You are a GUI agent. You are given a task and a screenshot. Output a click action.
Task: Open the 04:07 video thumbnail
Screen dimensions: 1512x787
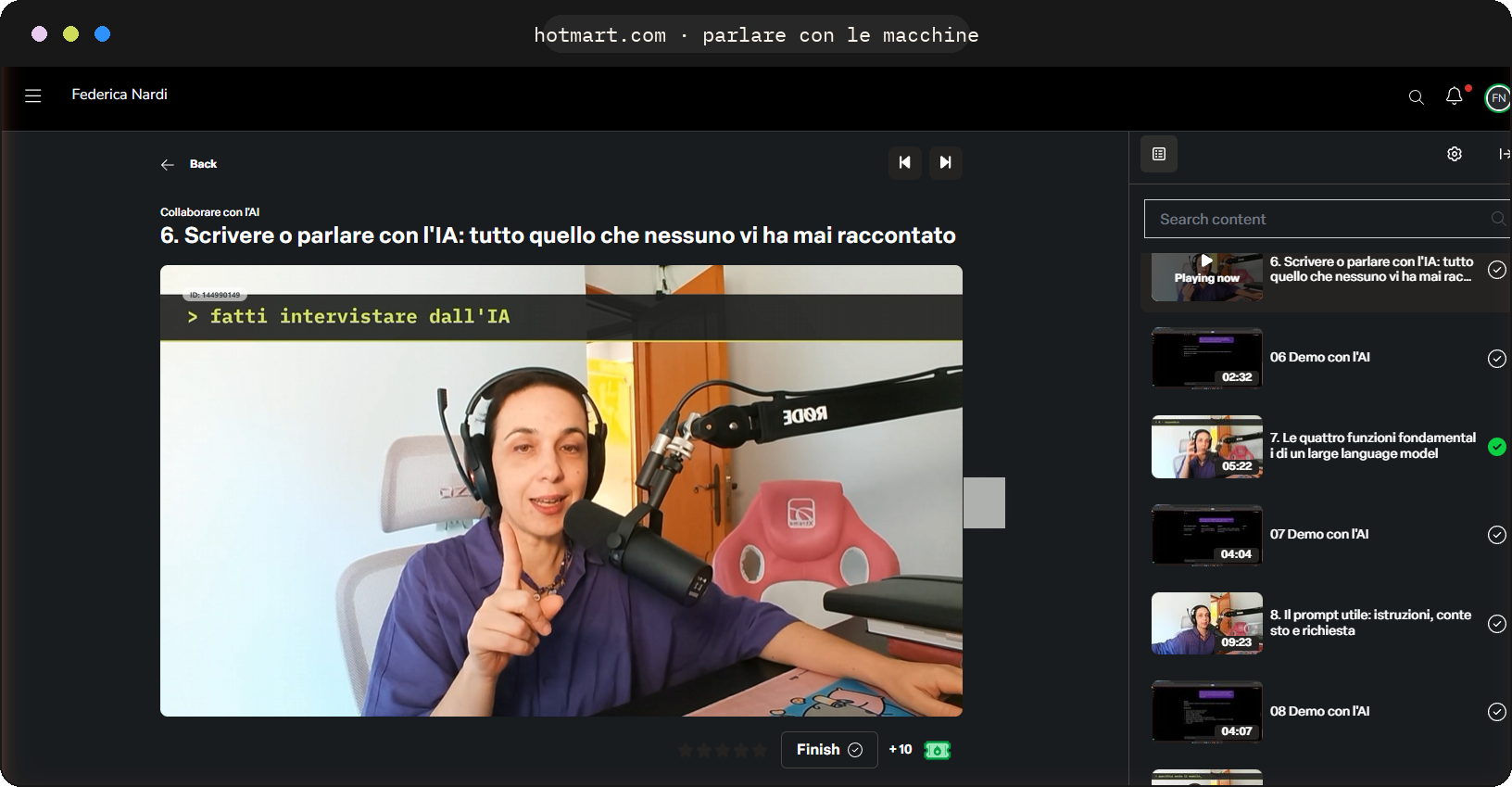[x=1207, y=712]
